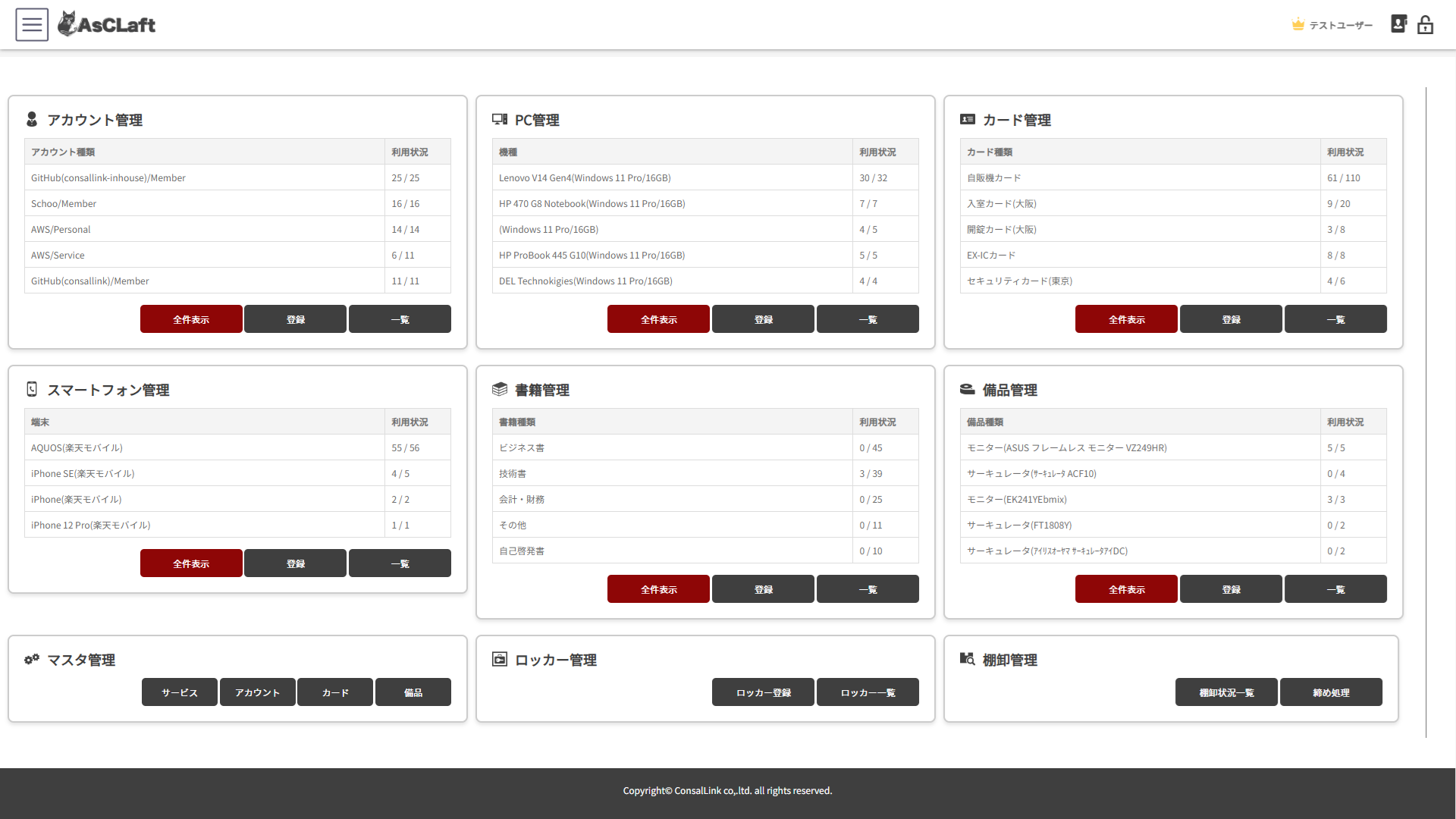This screenshot has width=1456, height=819.
Task: Click the user profile card icon
Action: (1398, 24)
